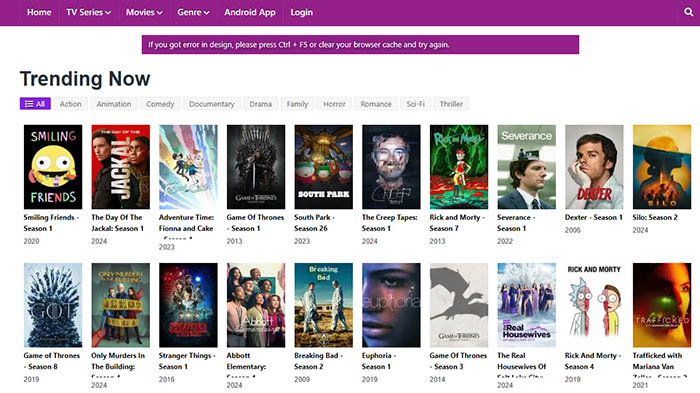Screen dimensions: 700x393
Task: Open the South Park poster
Action: click(323, 167)
